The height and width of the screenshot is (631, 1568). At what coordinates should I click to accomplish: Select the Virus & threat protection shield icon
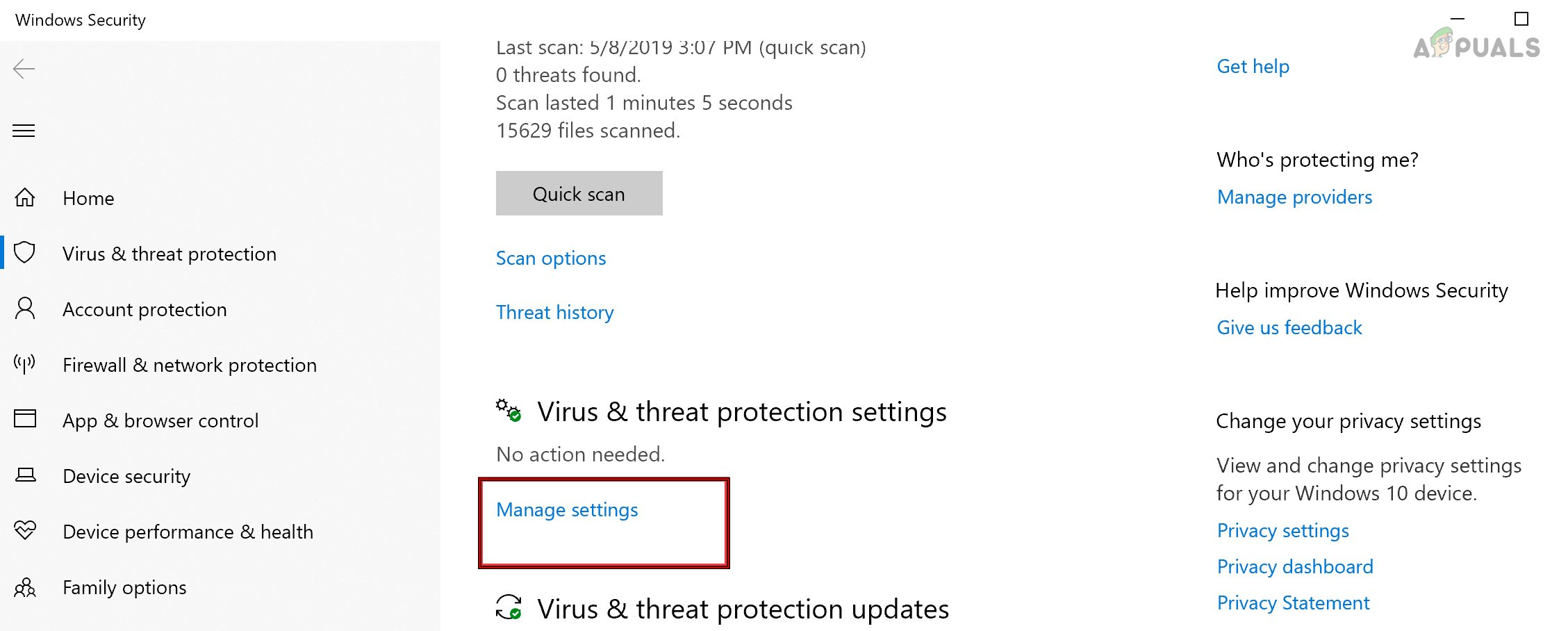25,253
